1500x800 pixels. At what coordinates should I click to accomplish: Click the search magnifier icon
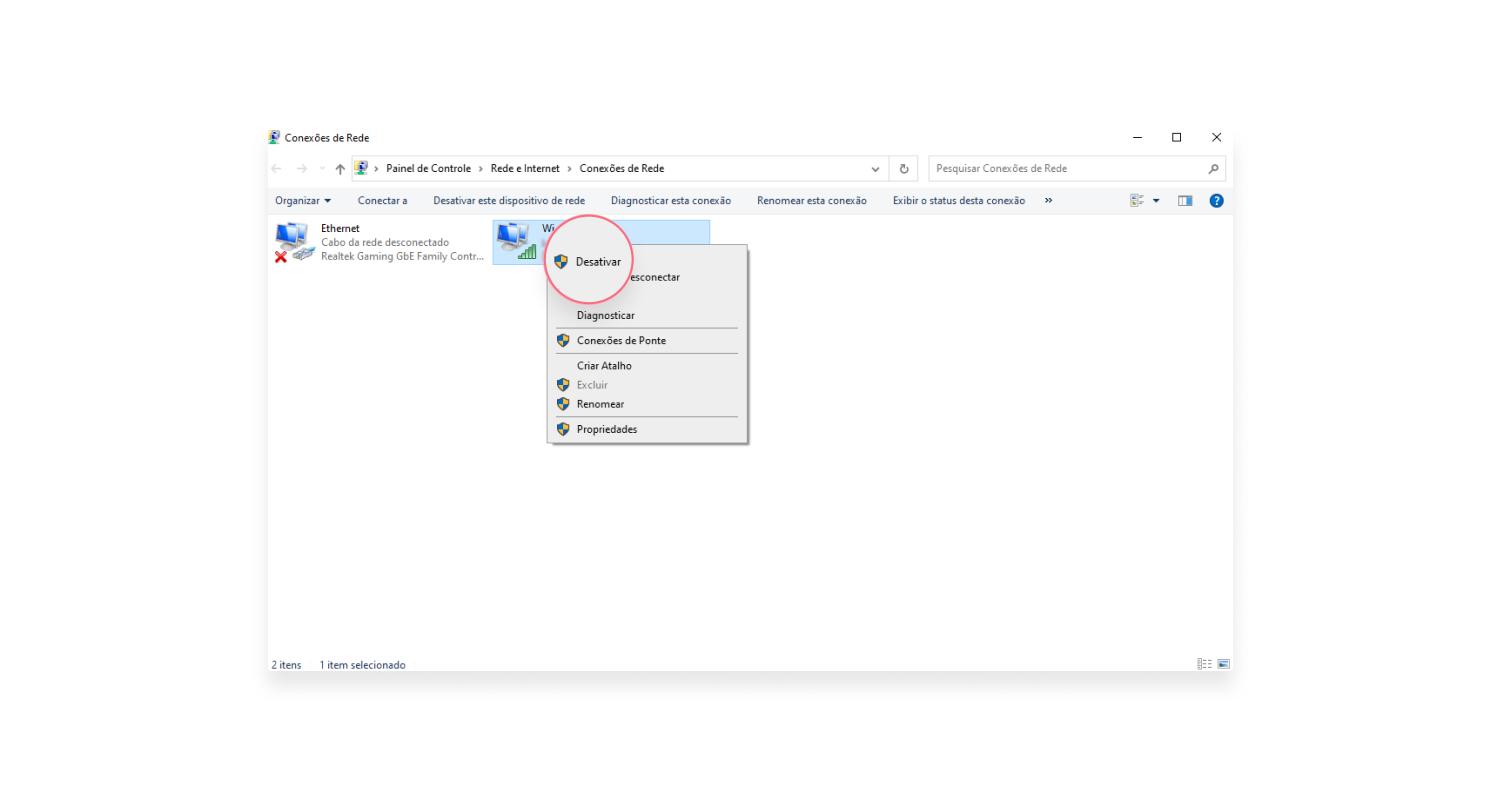pos(1214,169)
